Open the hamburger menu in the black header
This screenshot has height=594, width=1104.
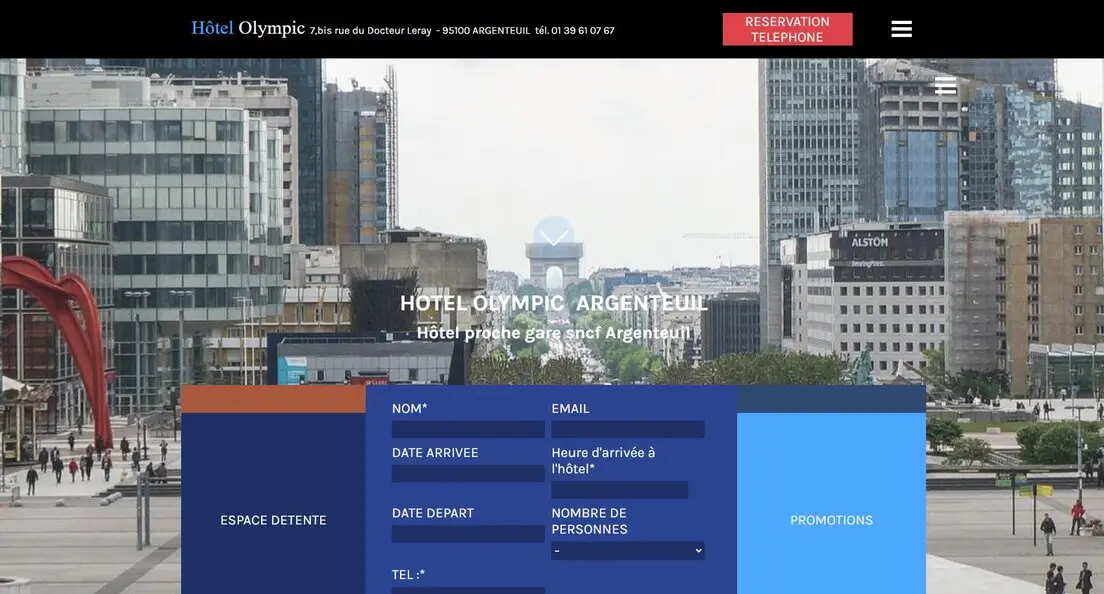(x=901, y=29)
